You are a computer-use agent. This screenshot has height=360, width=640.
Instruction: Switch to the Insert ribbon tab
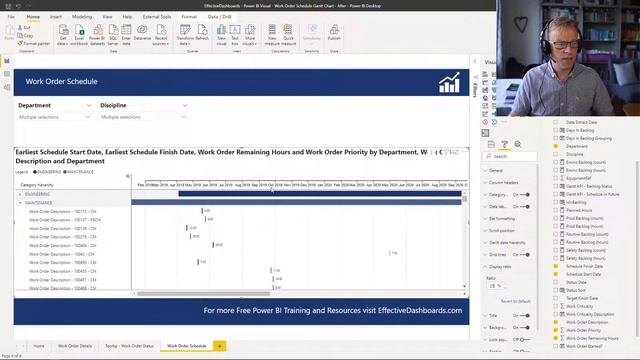(x=56, y=17)
